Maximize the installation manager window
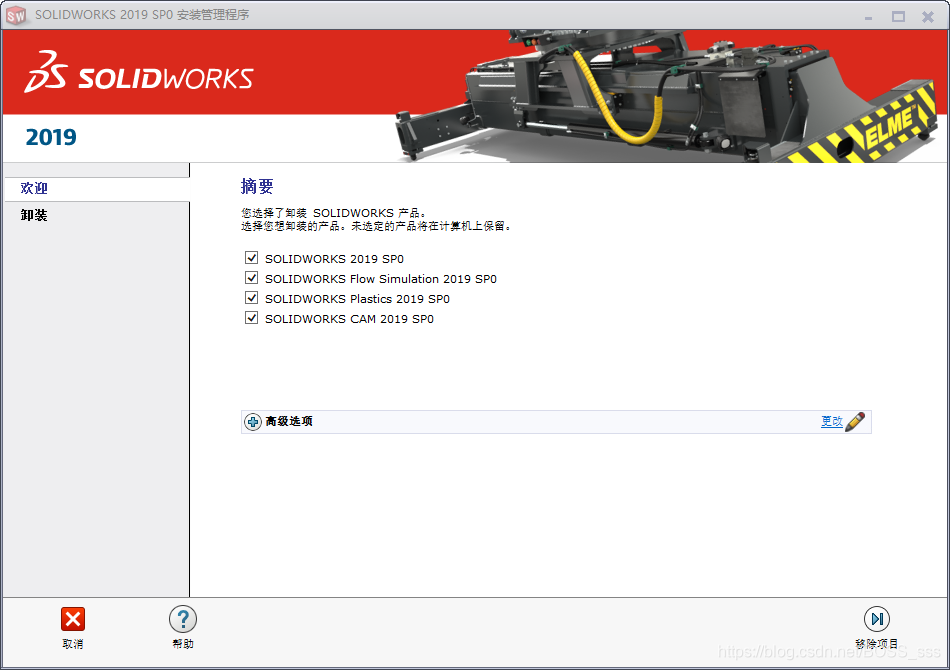Viewport: 950px width, 670px height. [898, 17]
